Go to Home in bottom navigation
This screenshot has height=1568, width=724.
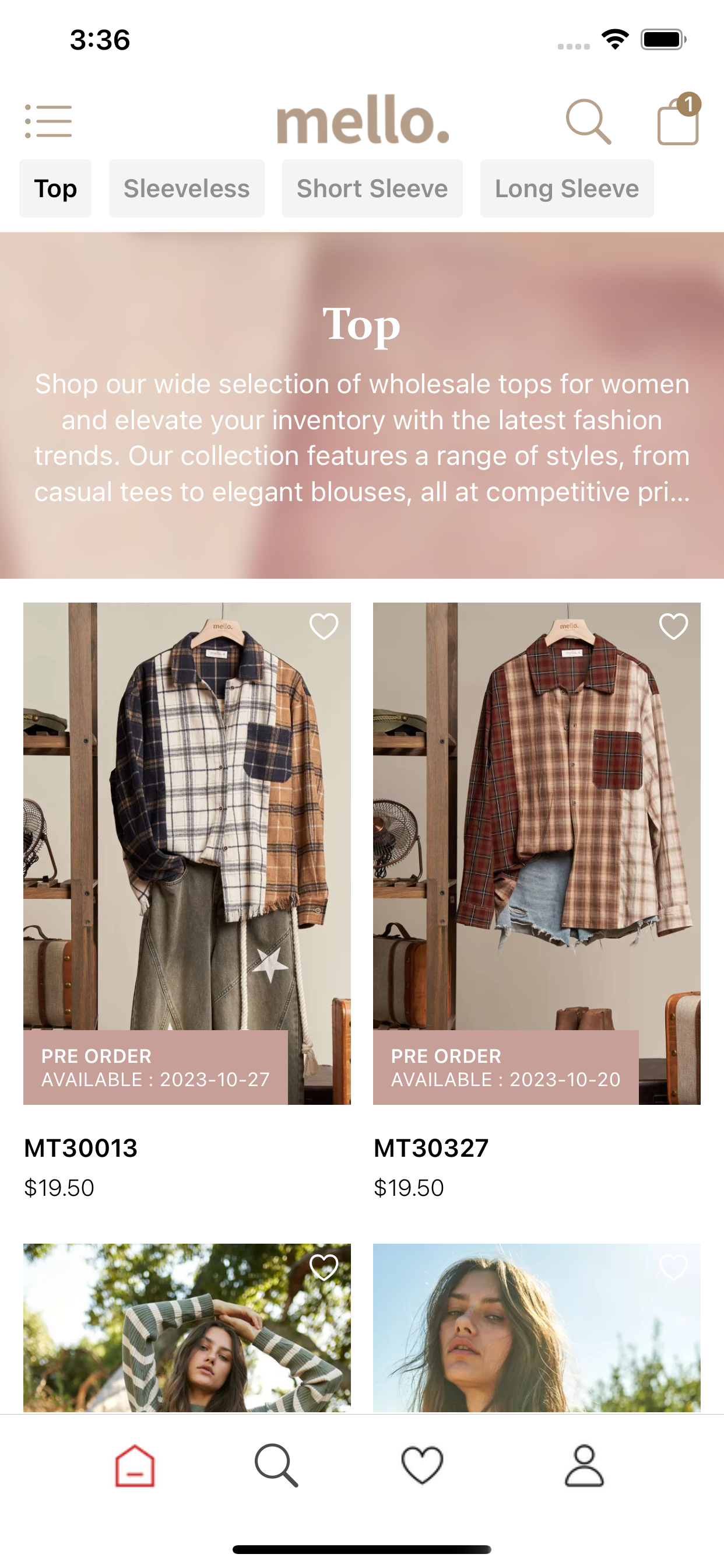pyautogui.click(x=135, y=1466)
